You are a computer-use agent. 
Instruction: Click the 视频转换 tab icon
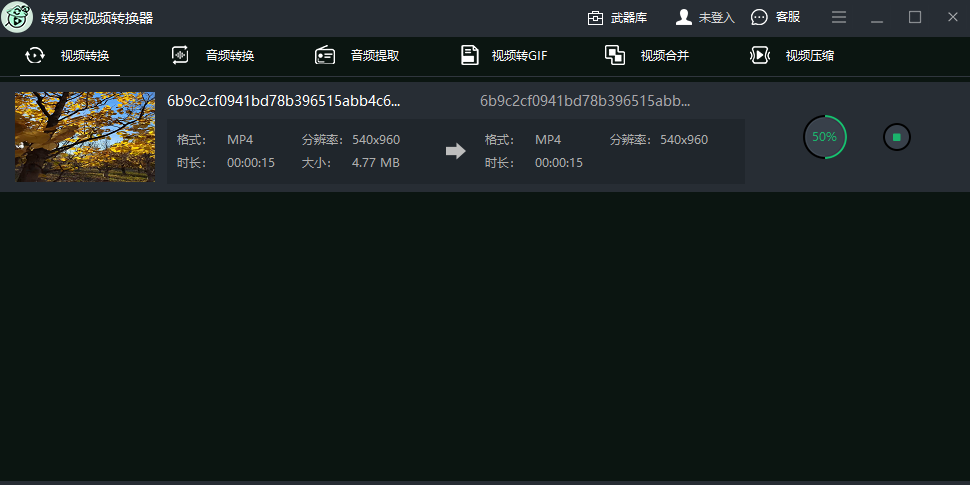point(35,56)
